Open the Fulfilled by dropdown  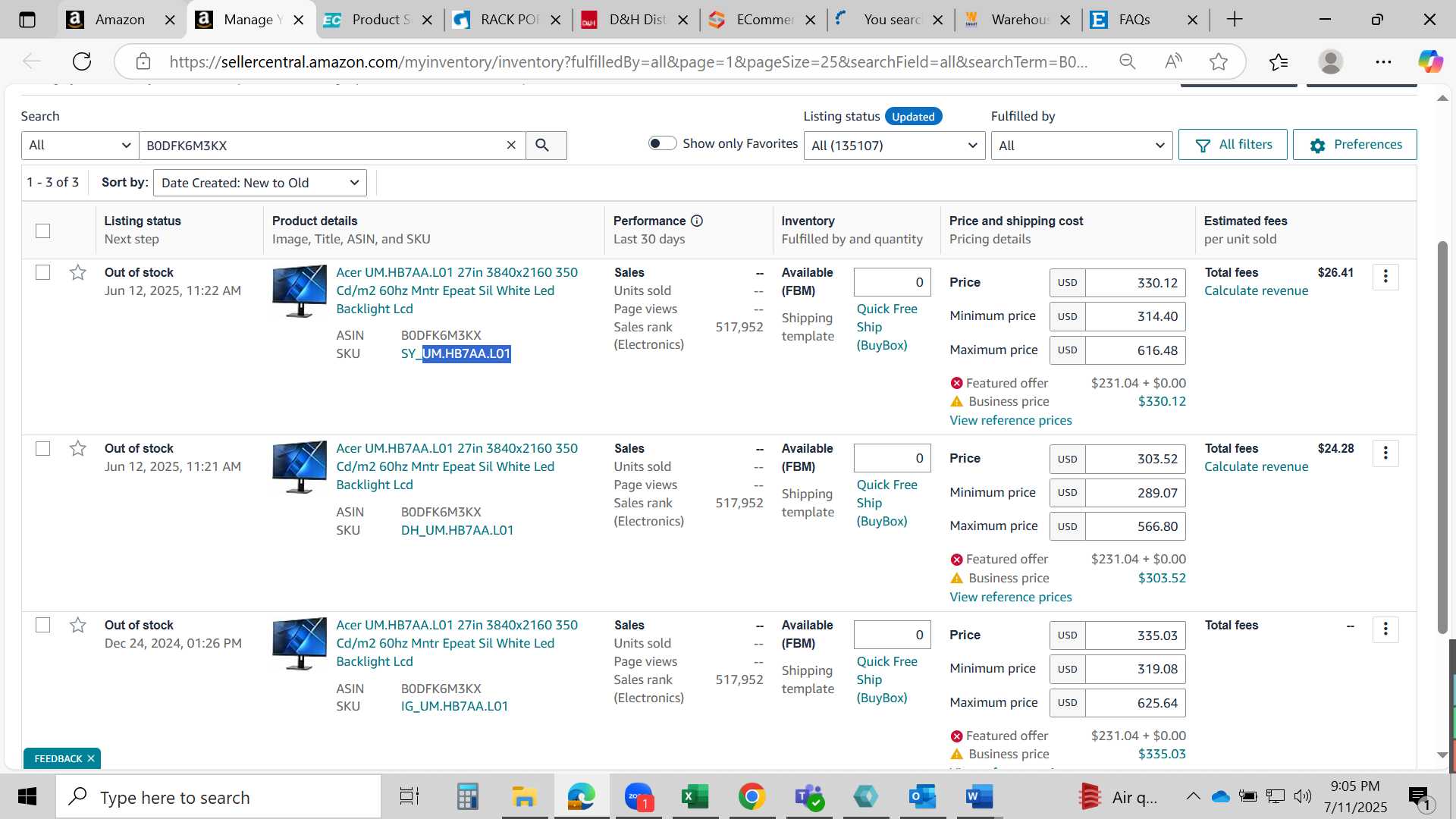tap(1081, 145)
